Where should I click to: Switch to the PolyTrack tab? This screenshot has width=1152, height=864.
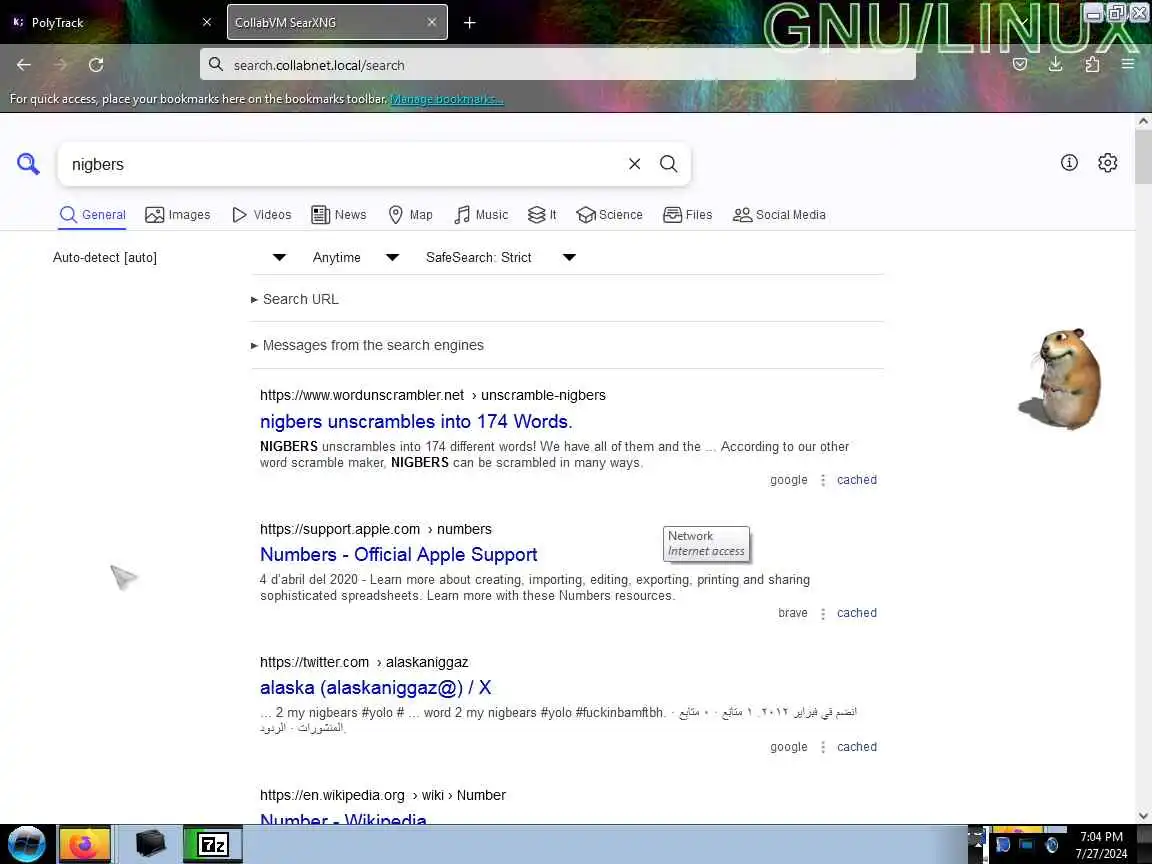click(110, 22)
